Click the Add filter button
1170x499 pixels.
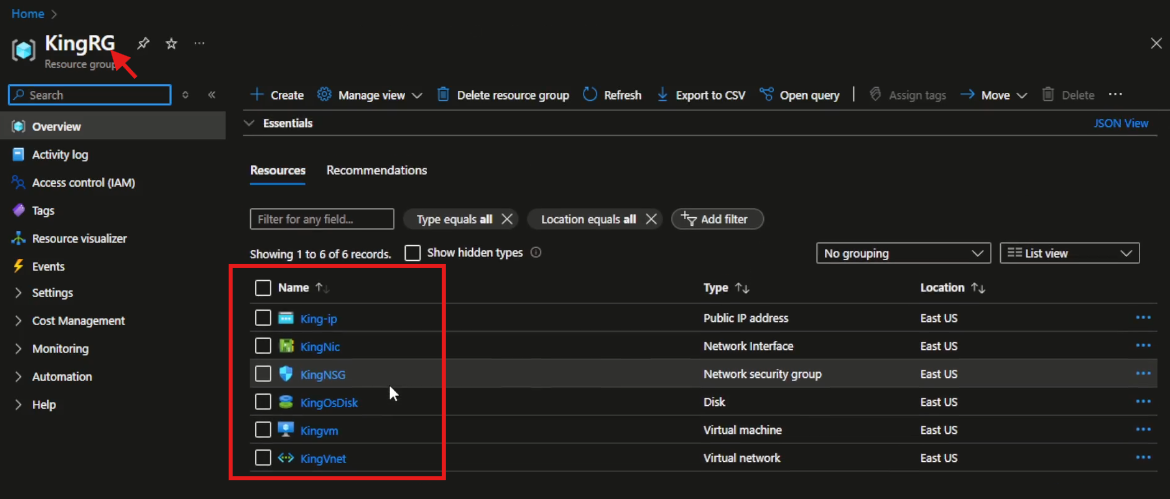(x=717, y=219)
